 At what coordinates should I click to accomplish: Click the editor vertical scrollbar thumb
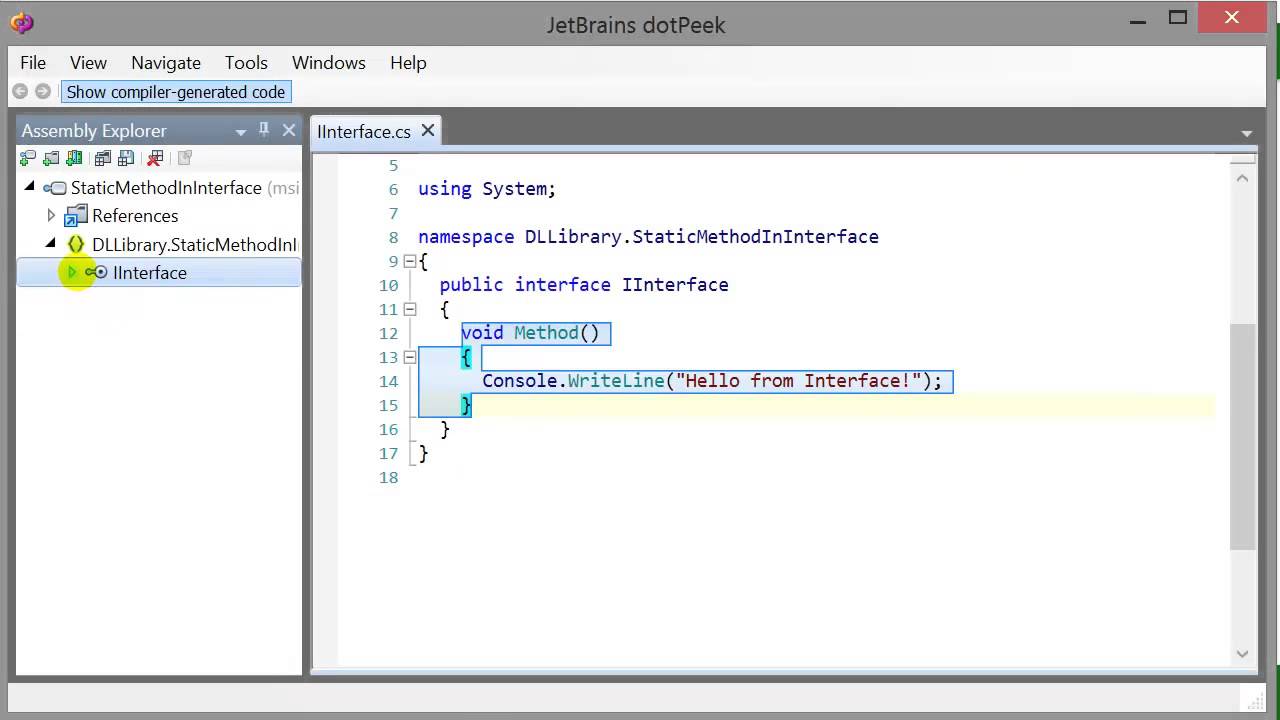[1243, 436]
